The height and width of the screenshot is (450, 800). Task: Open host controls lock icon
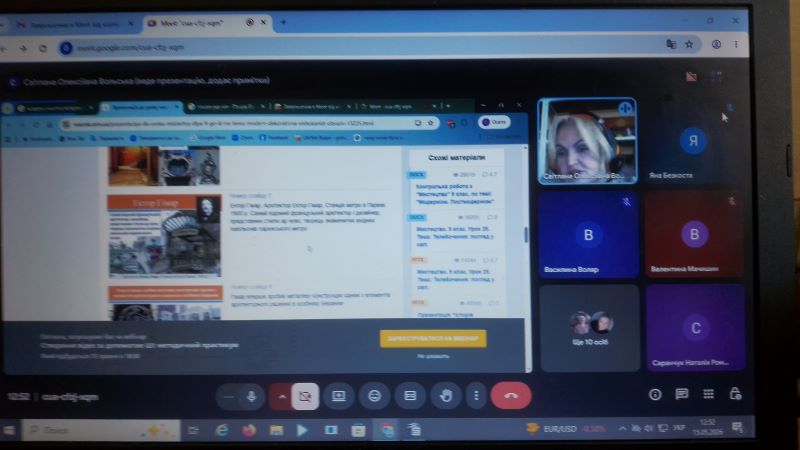(x=735, y=393)
